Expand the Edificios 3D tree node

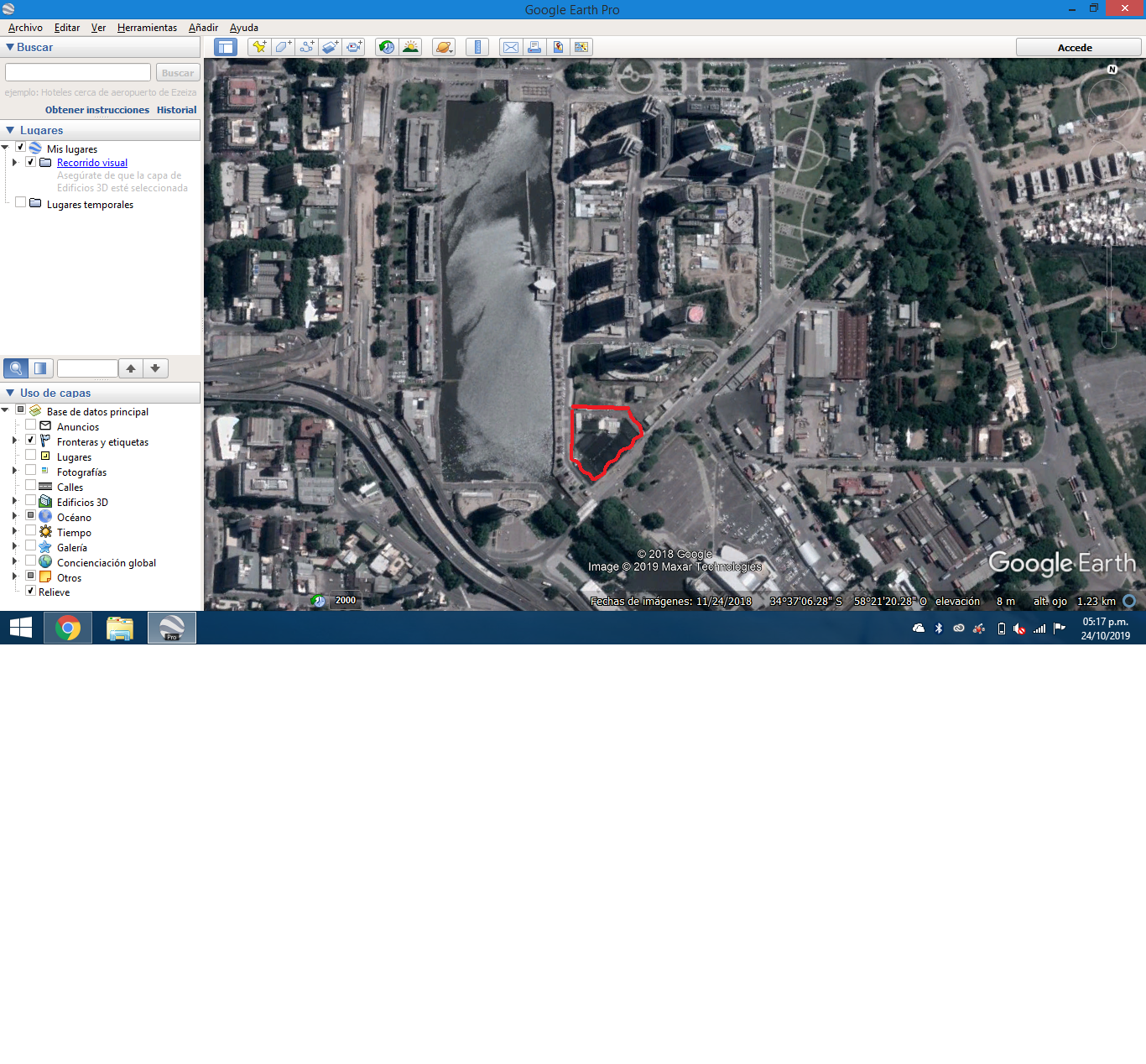(14, 501)
